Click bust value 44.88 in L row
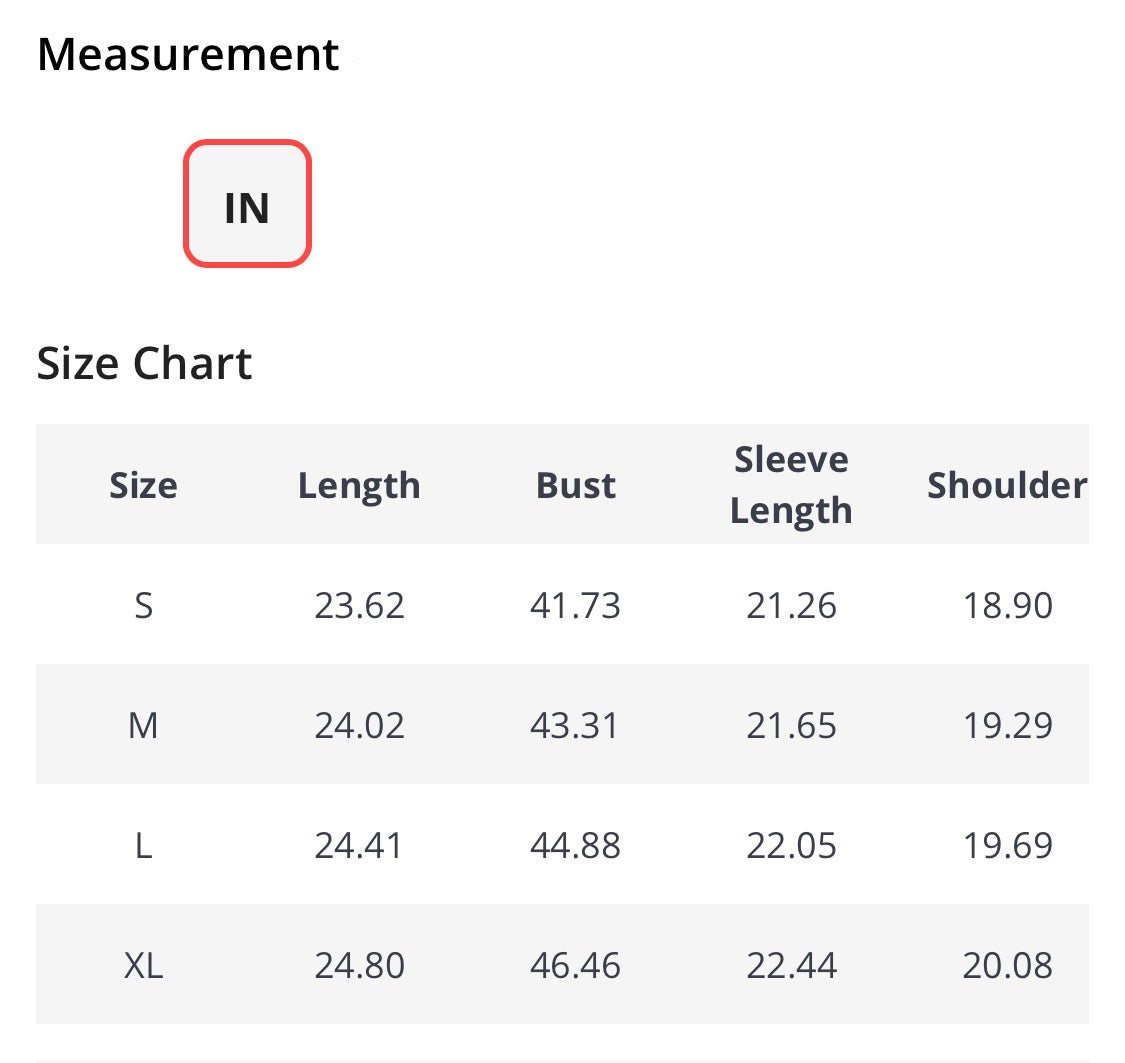 point(575,845)
